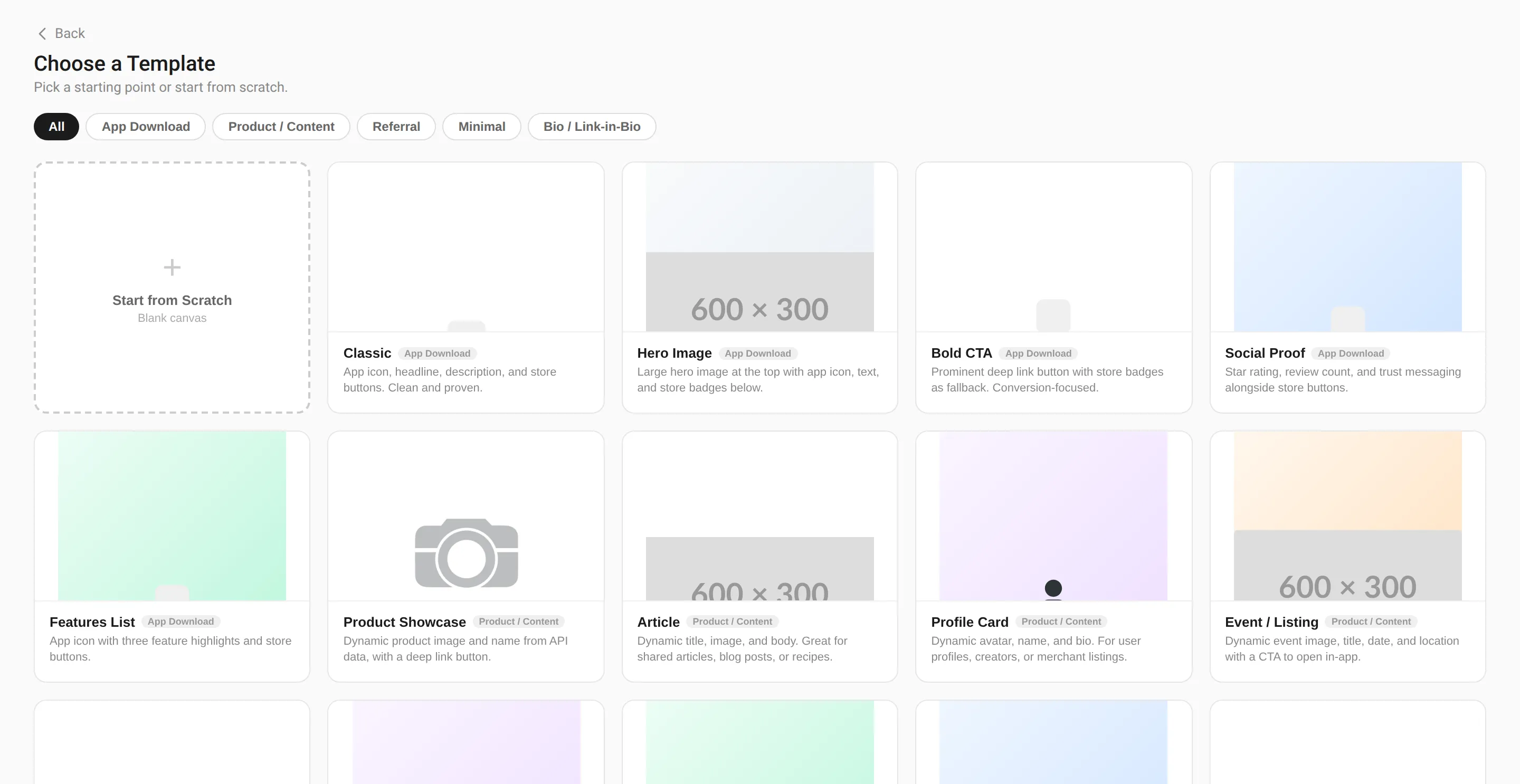Image resolution: width=1520 pixels, height=784 pixels.
Task: Switch to the Product / Content category
Action: click(x=281, y=126)
